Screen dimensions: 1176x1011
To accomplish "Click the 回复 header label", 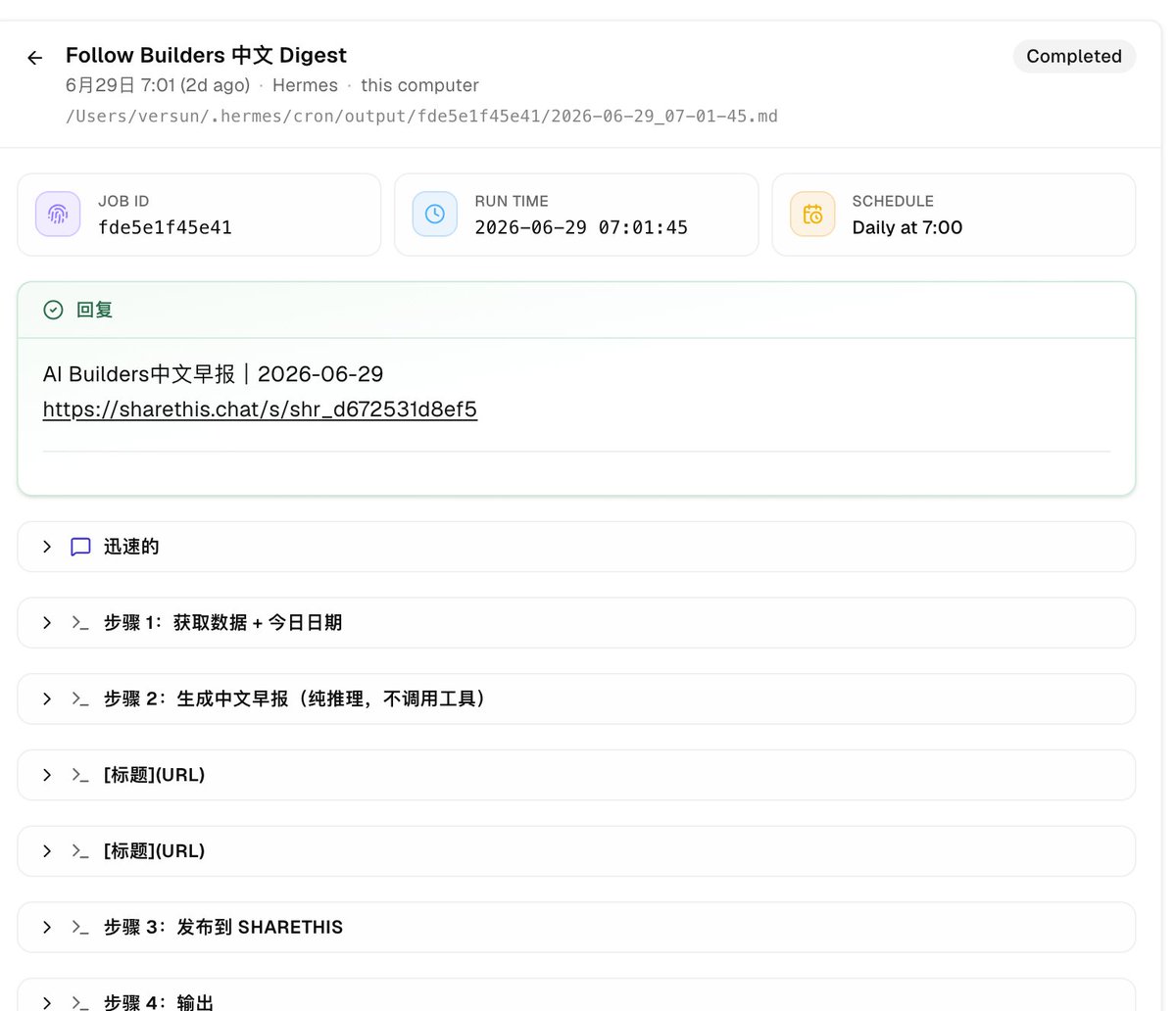I will [x=95, y=310].
